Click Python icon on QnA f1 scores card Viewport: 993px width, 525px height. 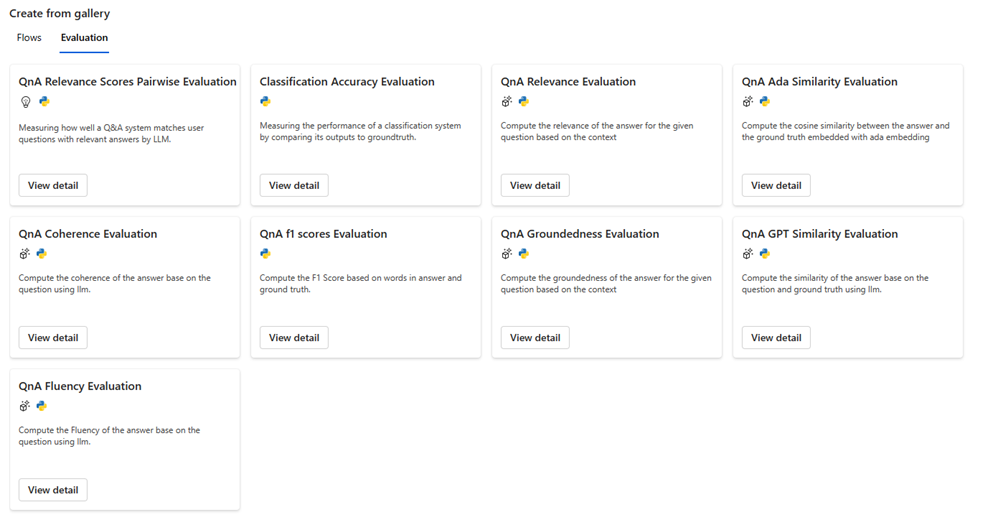(265, 254)
